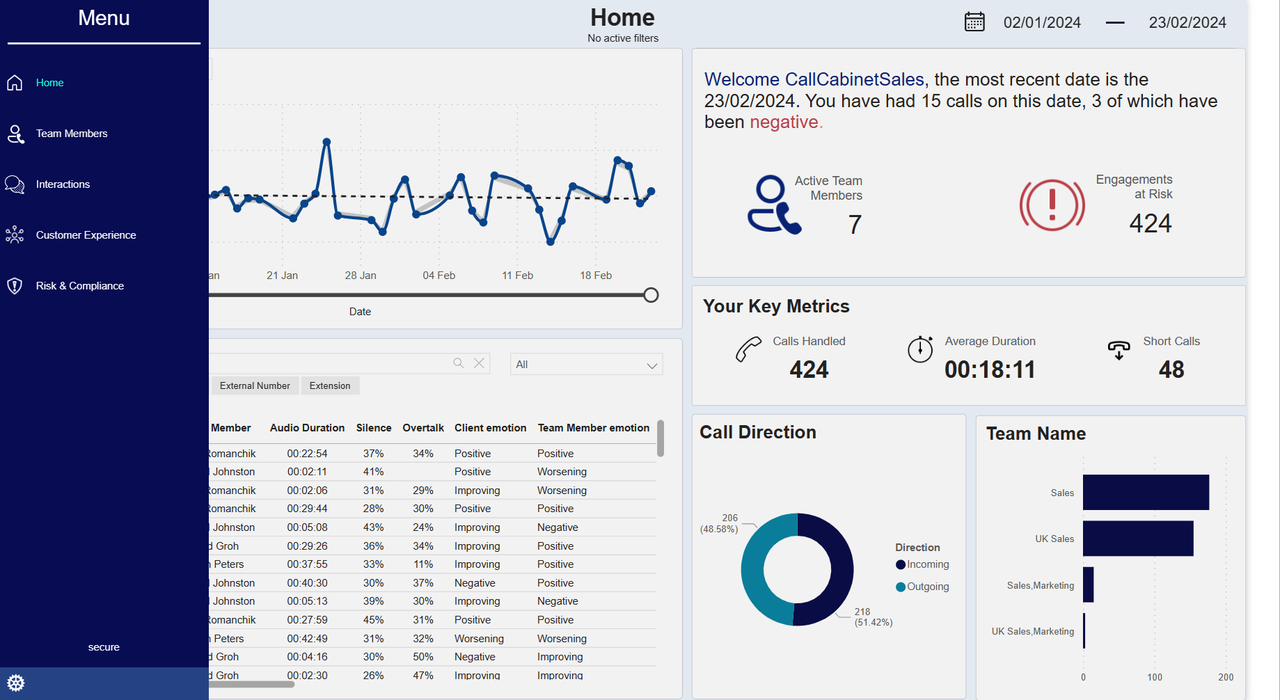The image size is (1280, 700).
Task: Click the Risk & Compliance shield icon
Action: 15,286
